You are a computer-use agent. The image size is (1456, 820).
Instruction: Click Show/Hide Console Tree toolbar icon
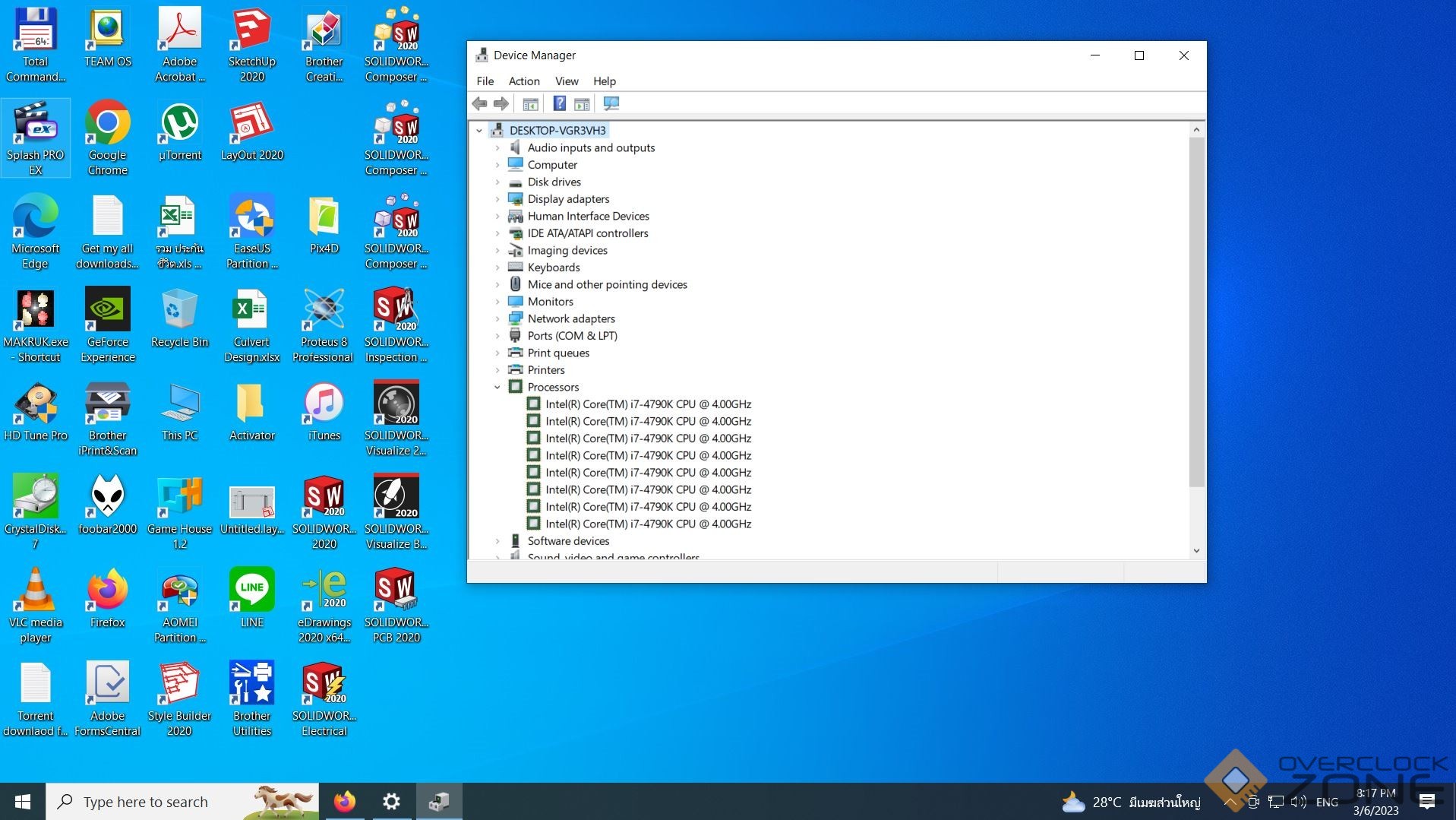[530, 103]
